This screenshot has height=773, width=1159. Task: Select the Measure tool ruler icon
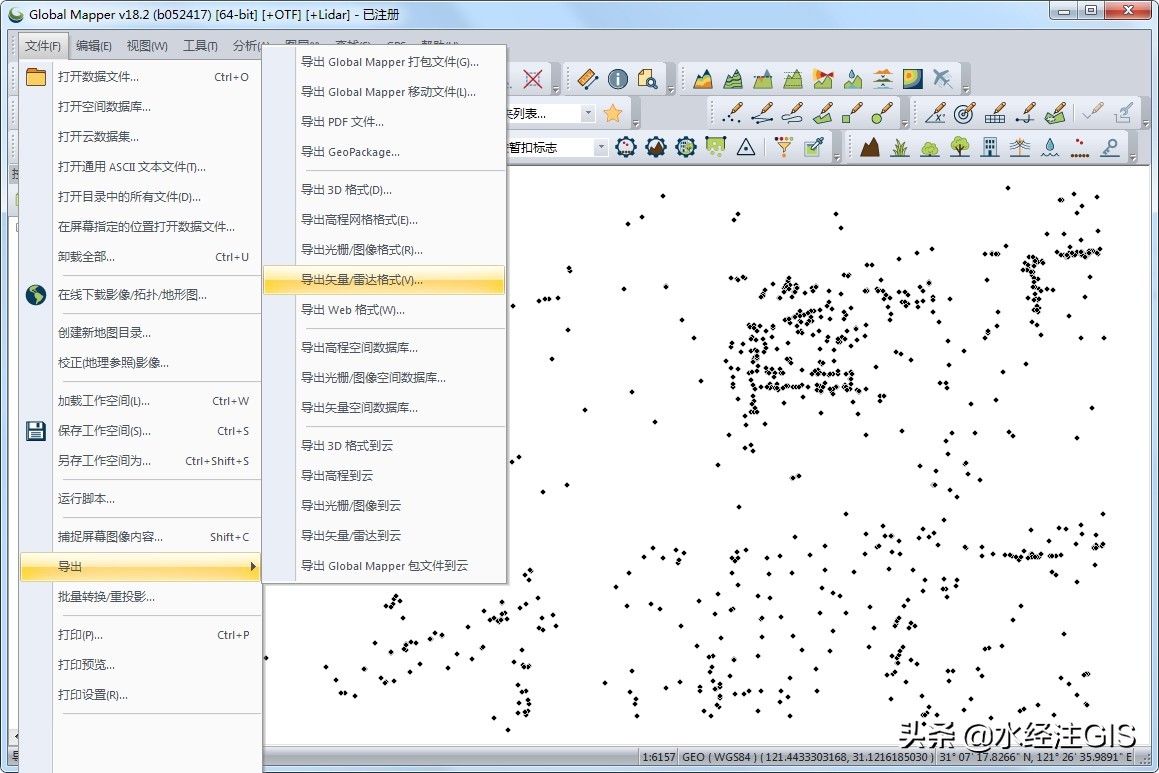tap(587, 79)
